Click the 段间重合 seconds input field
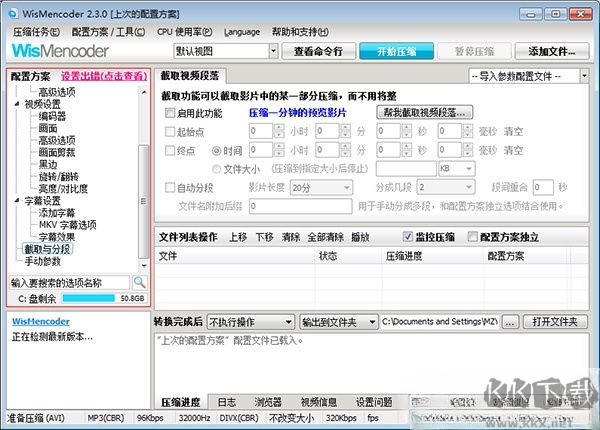This screenshot has width=600, height=430. tap(543, 187)
